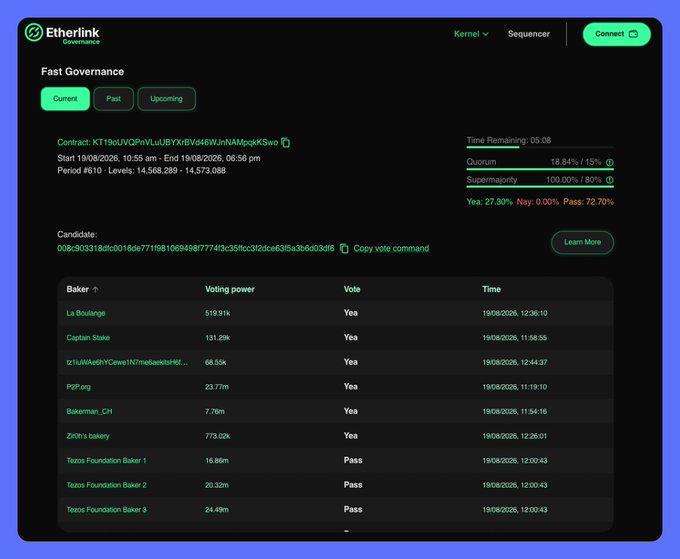
Task: Click the Time Remaining progress bar
Action: coord(540,147)
